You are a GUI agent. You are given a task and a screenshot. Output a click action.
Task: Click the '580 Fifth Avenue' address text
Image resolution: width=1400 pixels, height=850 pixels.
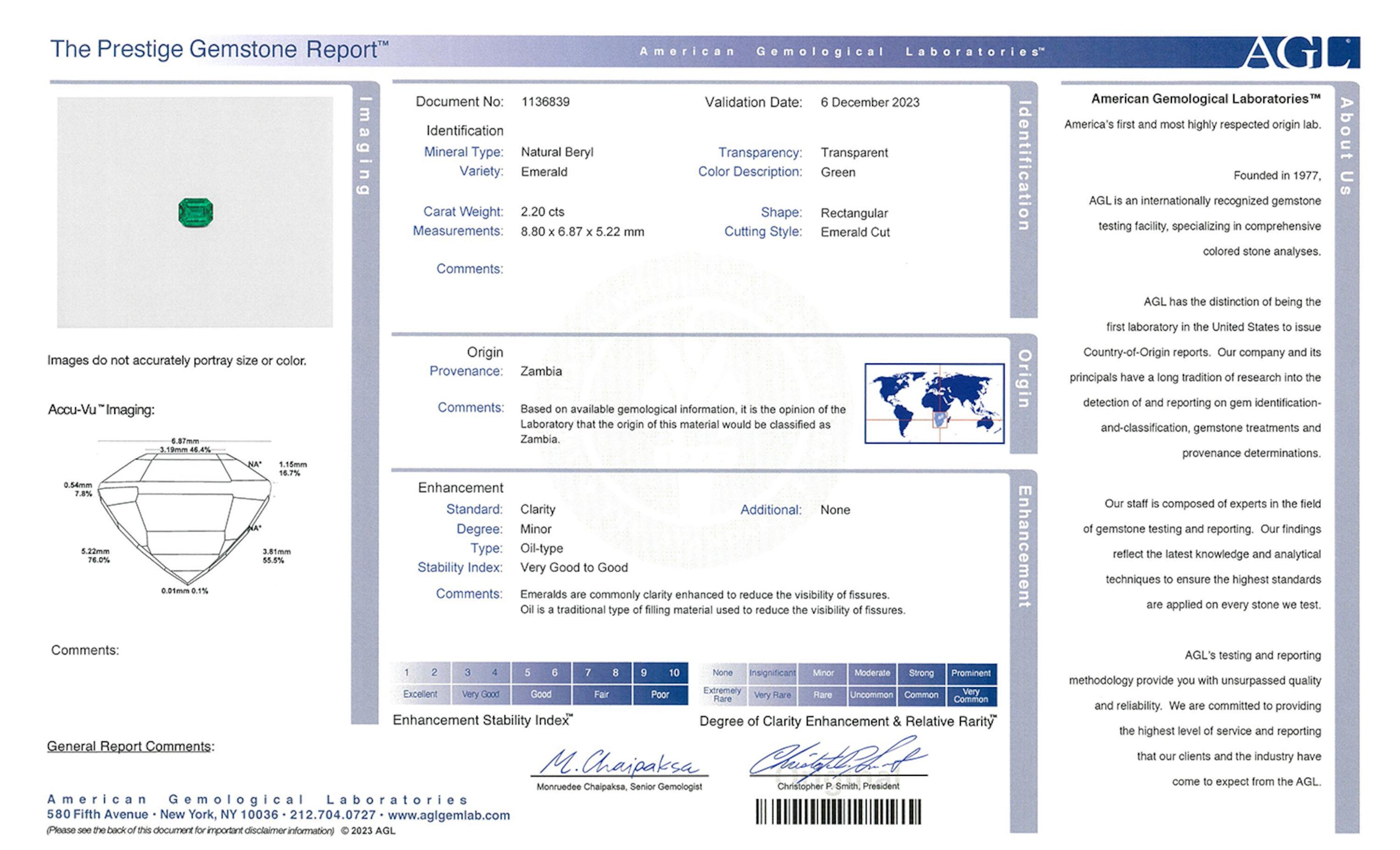click(98, 814)
